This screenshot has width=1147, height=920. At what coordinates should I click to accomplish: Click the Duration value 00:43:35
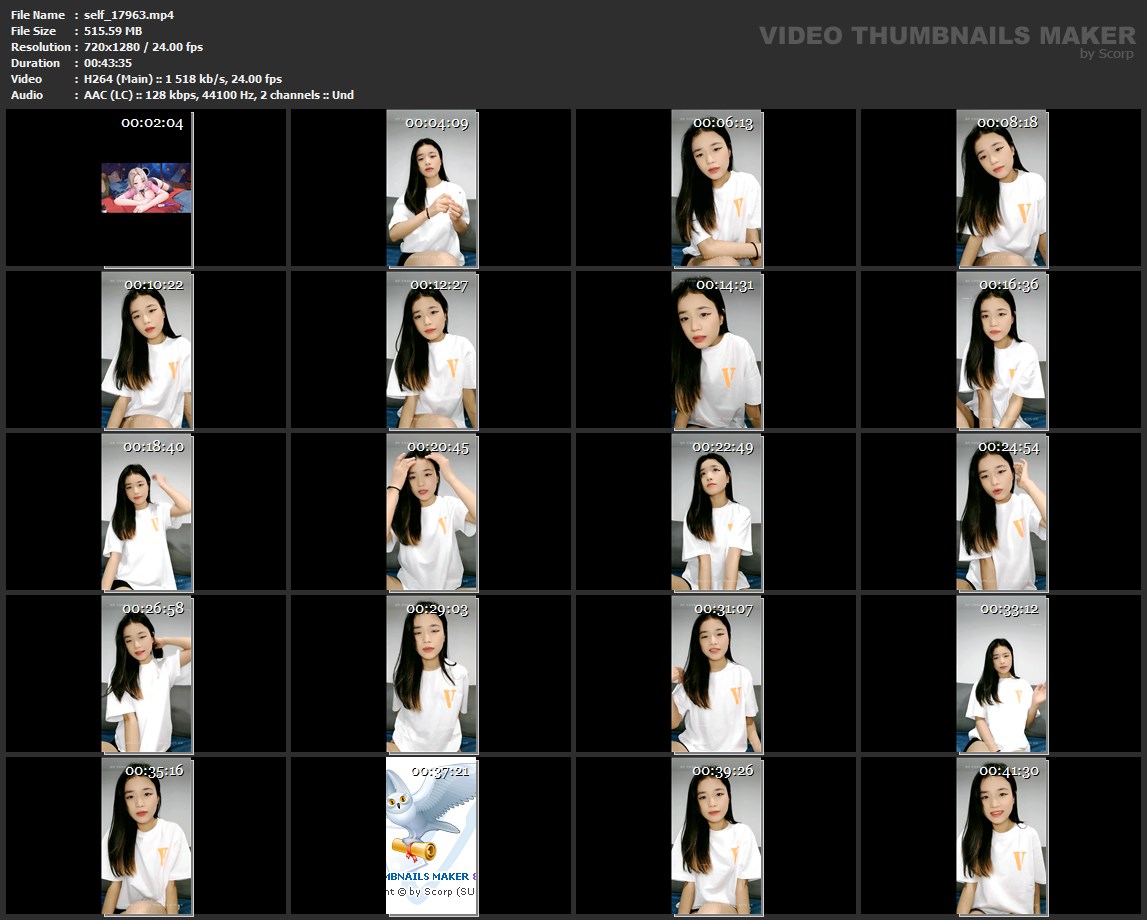[108, 63]
